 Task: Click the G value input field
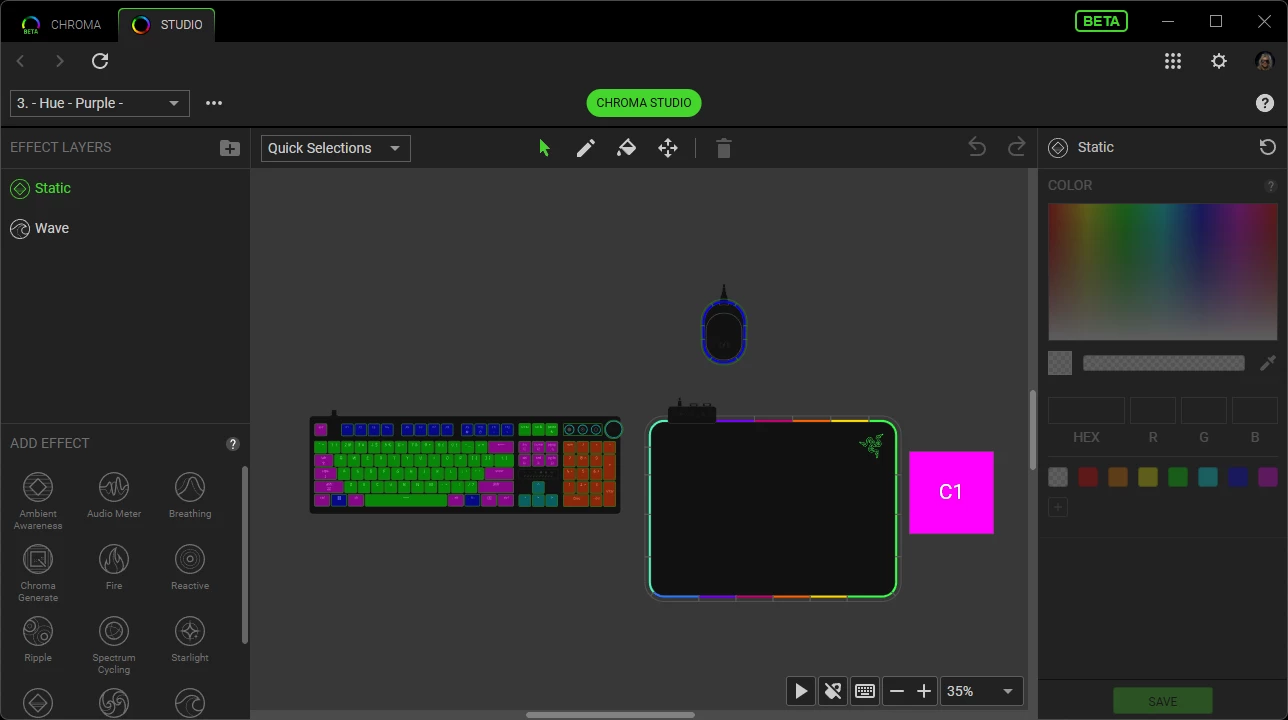click(x=1204, y=410)
